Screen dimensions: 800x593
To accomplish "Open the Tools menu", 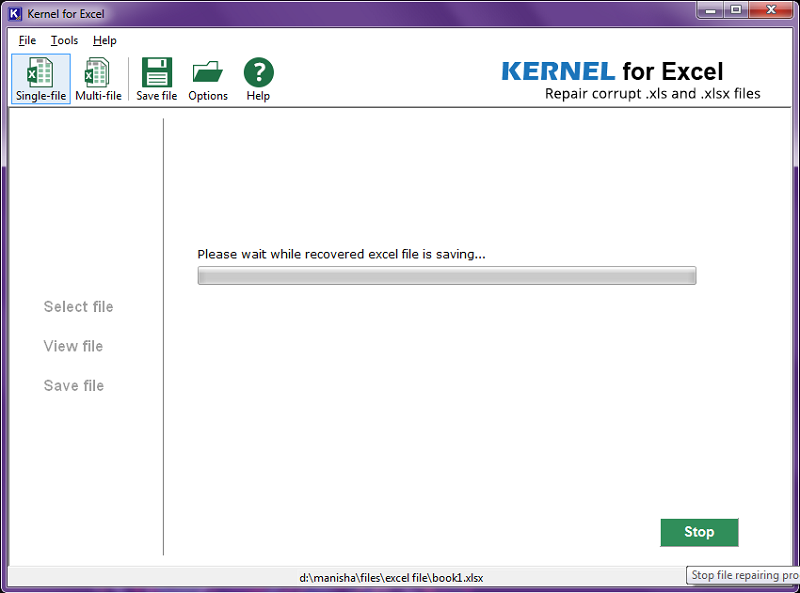I will 64,40.
